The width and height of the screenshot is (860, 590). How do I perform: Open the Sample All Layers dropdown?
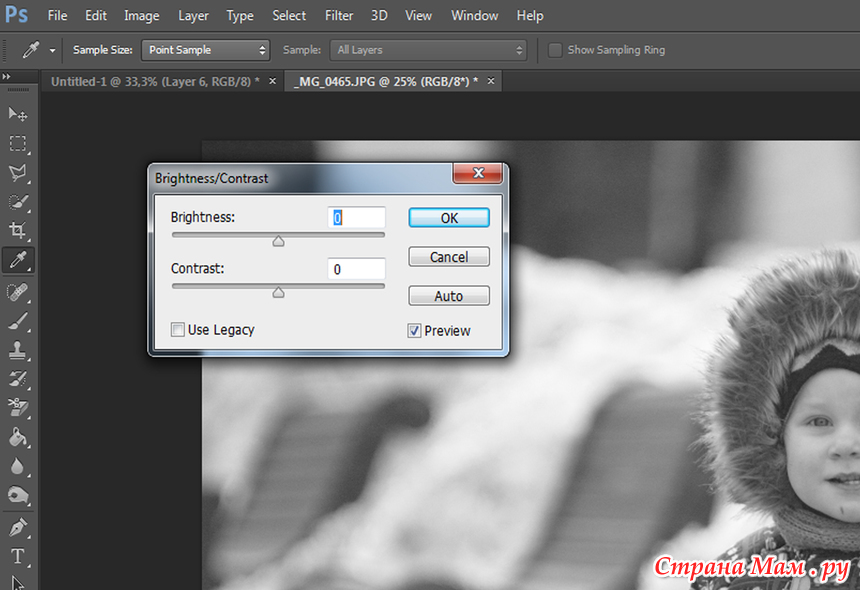[x=428, y=50]
